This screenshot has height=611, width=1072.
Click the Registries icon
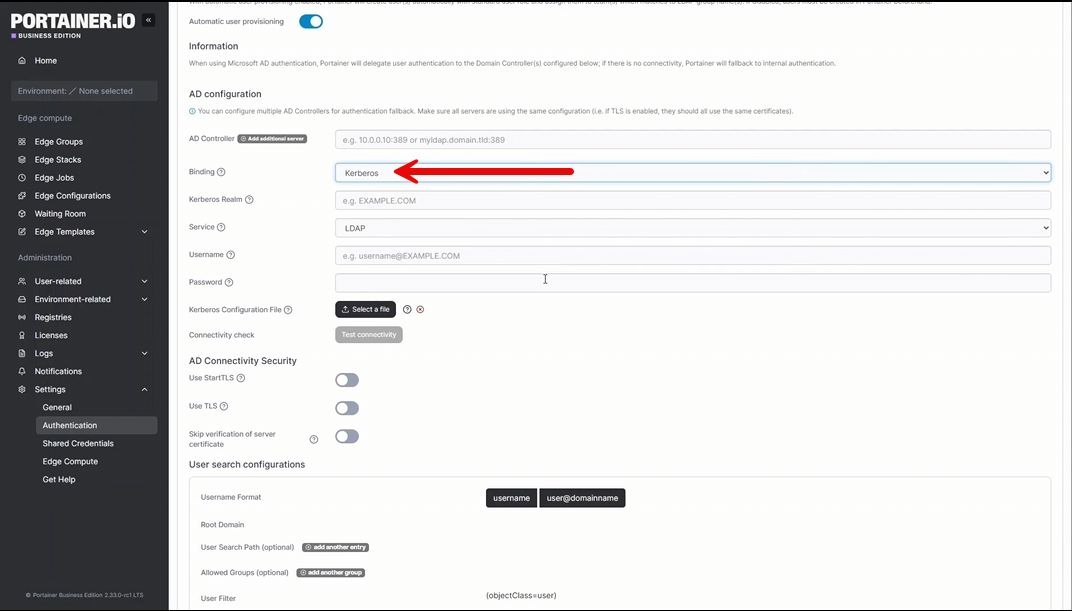tap(22, 317)
